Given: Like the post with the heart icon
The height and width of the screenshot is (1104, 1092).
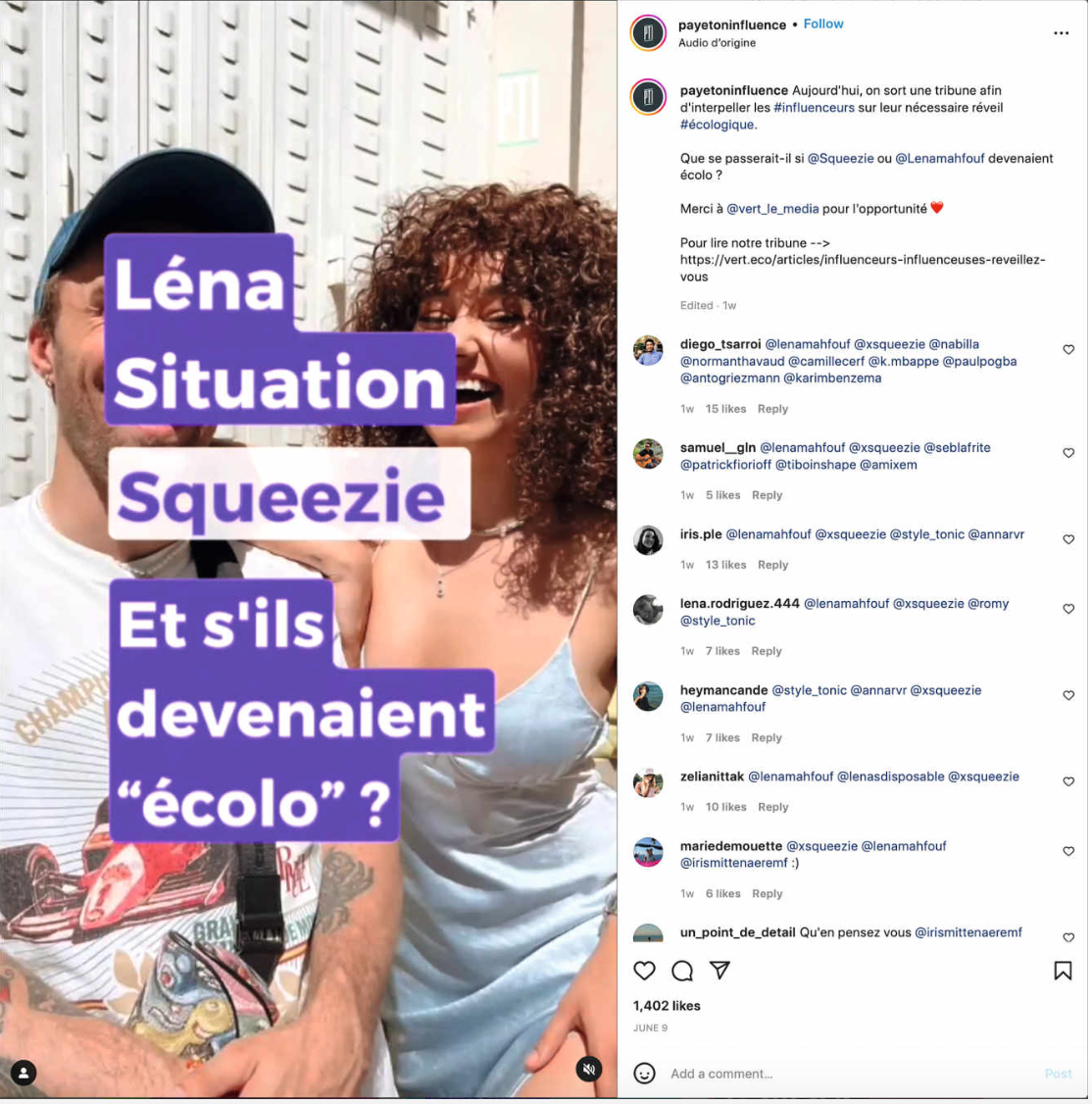Looking at the screenshot, I should click(x=645, y=973).
